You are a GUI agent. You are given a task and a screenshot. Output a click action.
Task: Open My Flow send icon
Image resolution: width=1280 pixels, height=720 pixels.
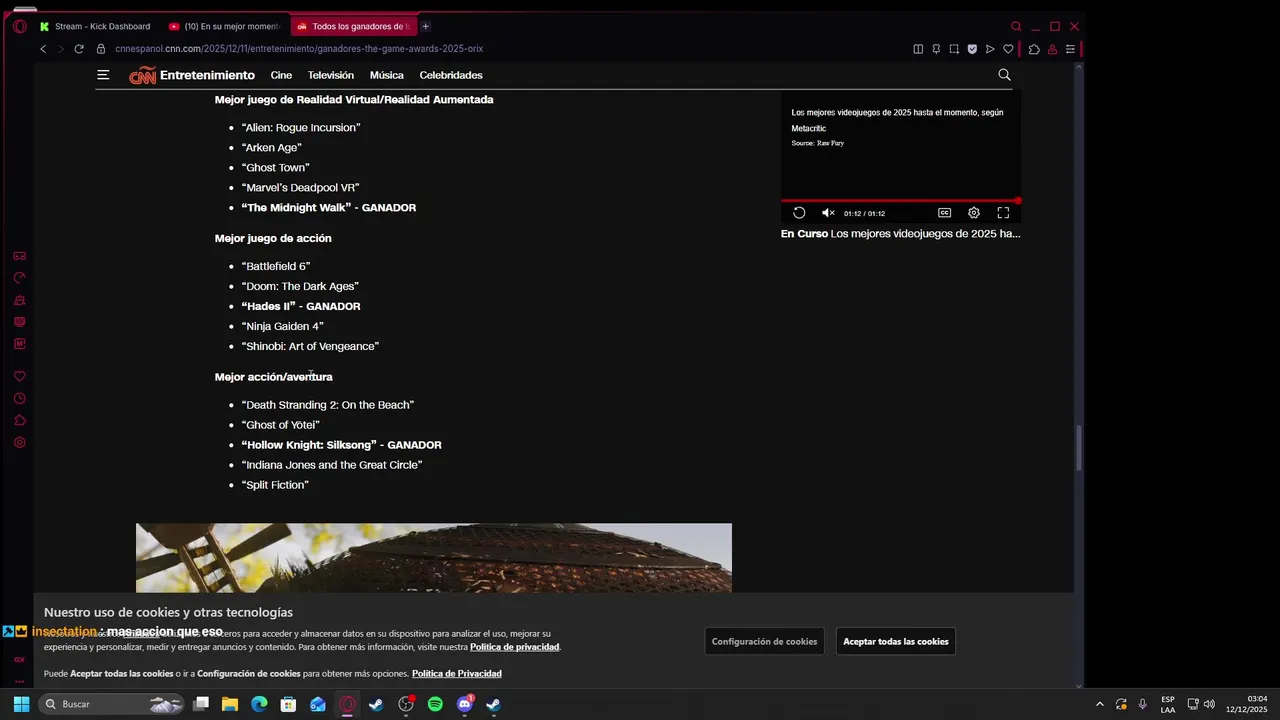(x=990, y=49)
